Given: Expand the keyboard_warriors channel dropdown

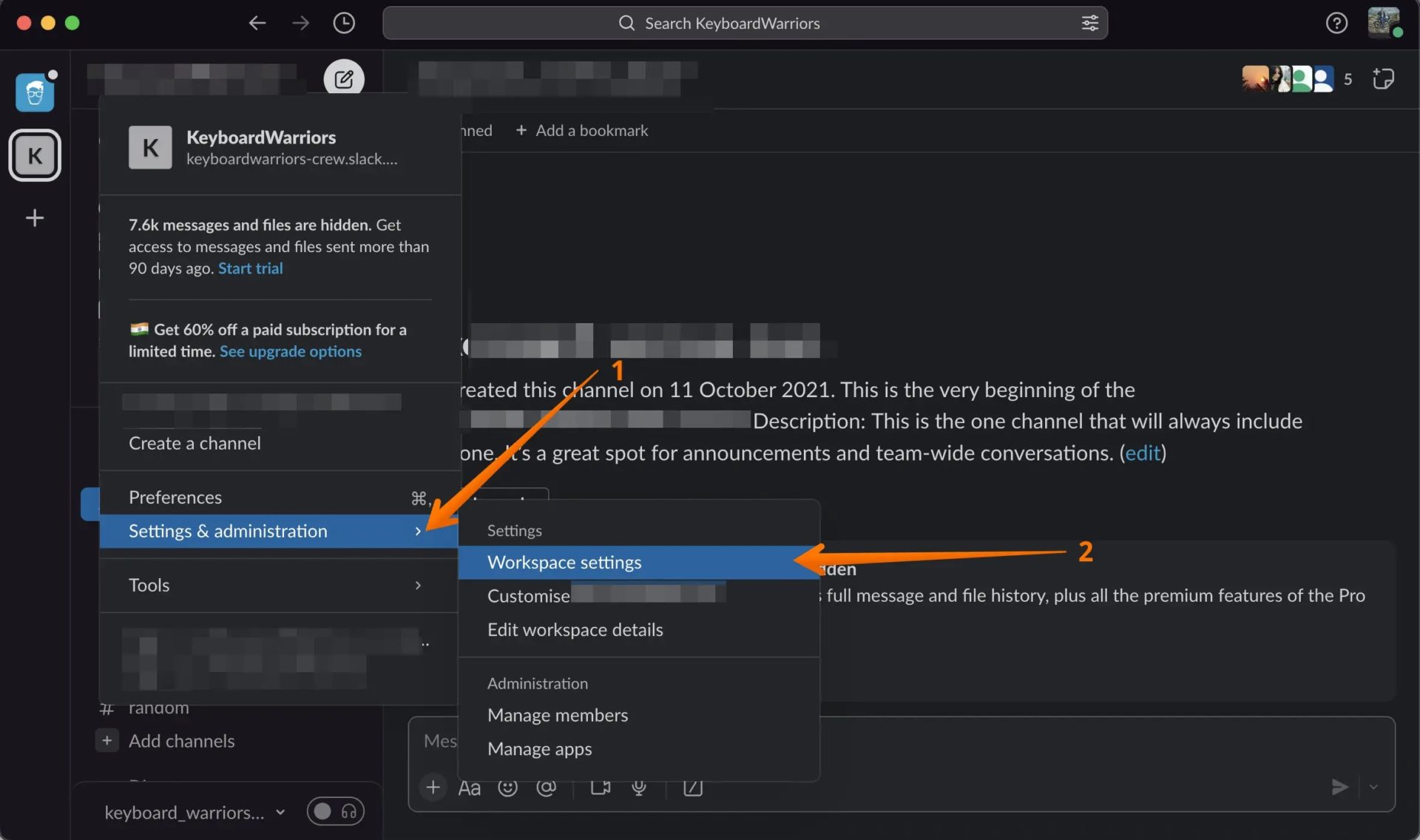Looking at the screenshot, I should 280,812.
